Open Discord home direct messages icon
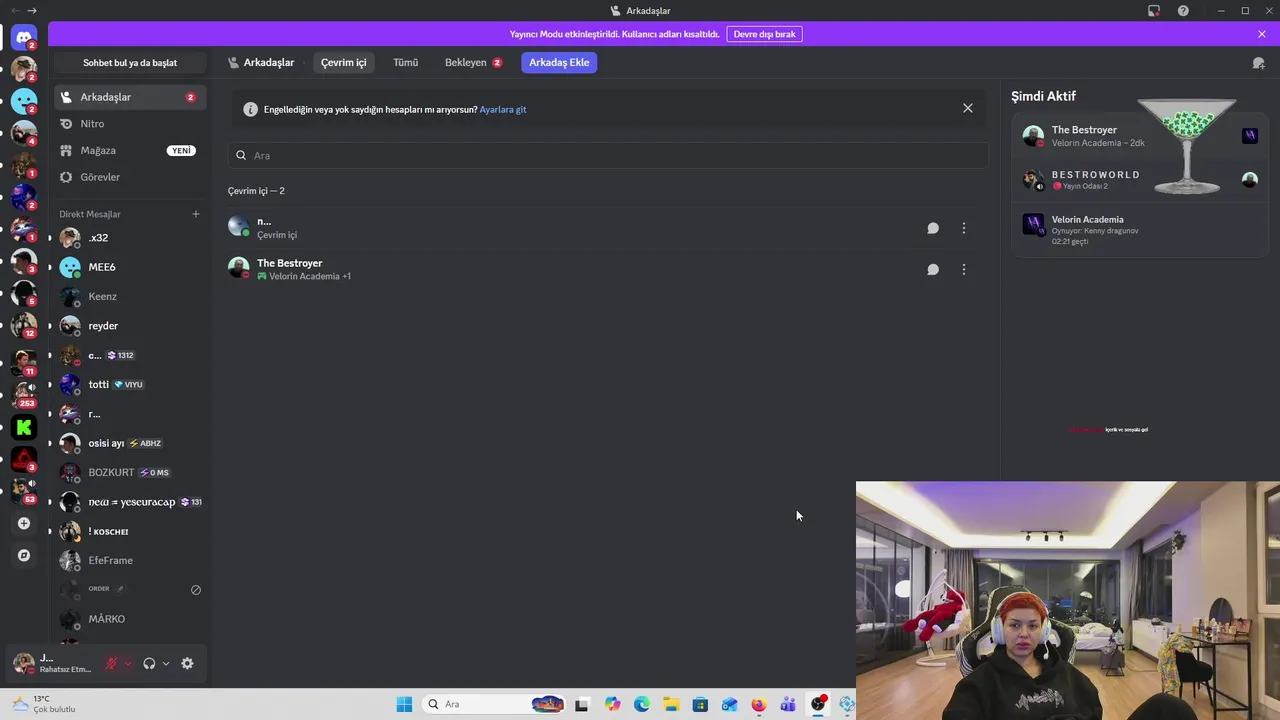 [x=24, y=38]
